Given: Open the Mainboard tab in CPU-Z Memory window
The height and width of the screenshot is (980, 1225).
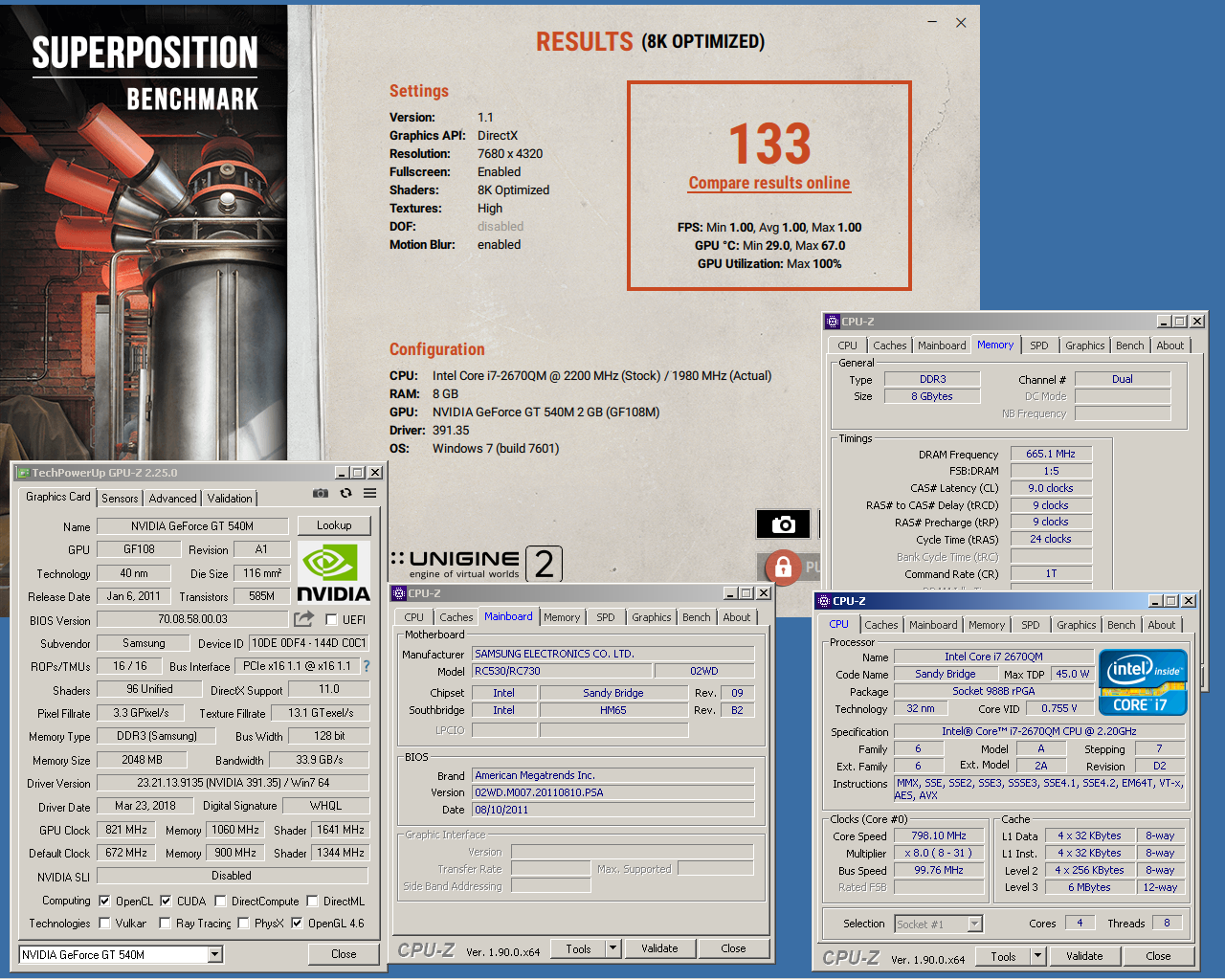Looking at the screenshot, I should click(x=942, y=345).
